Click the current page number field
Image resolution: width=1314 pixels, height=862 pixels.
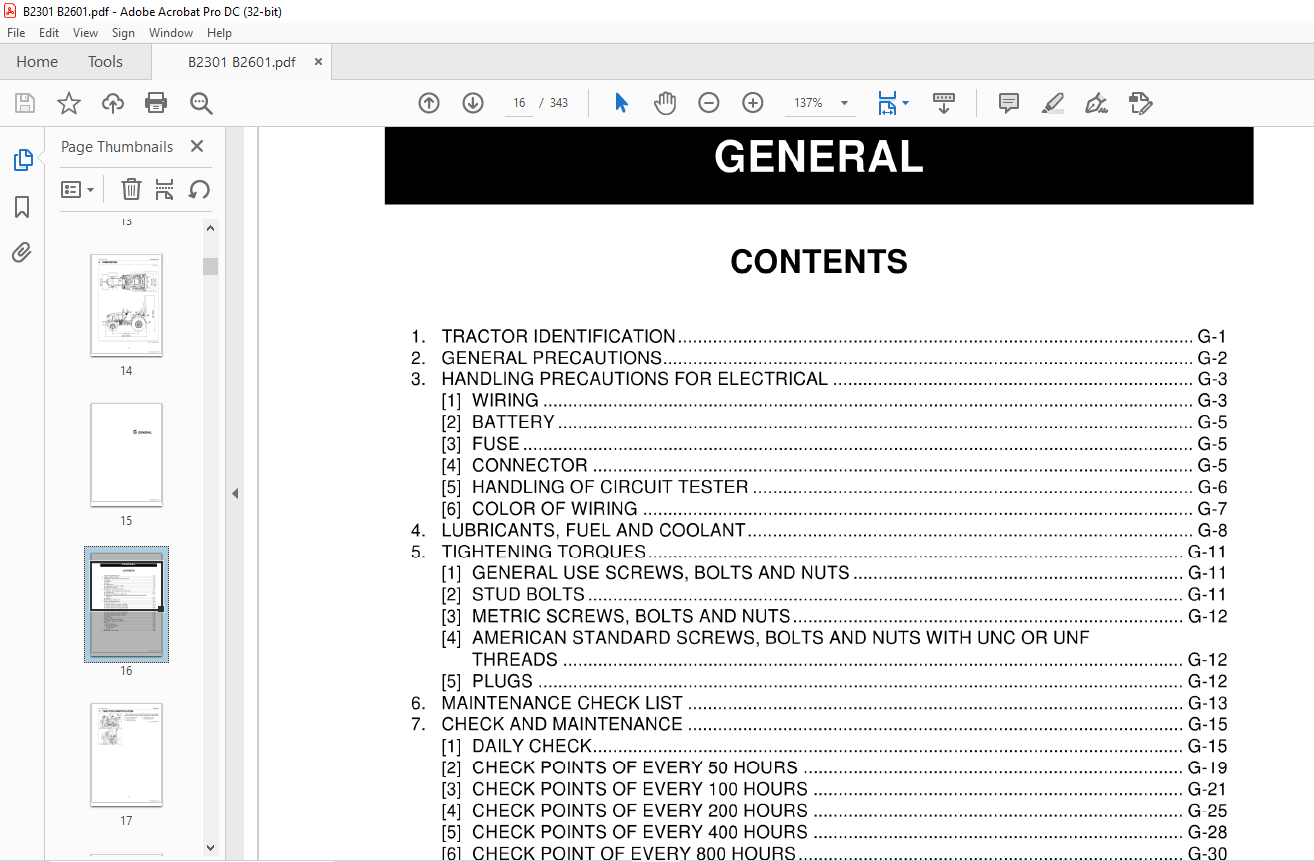[x=519, y=103]
